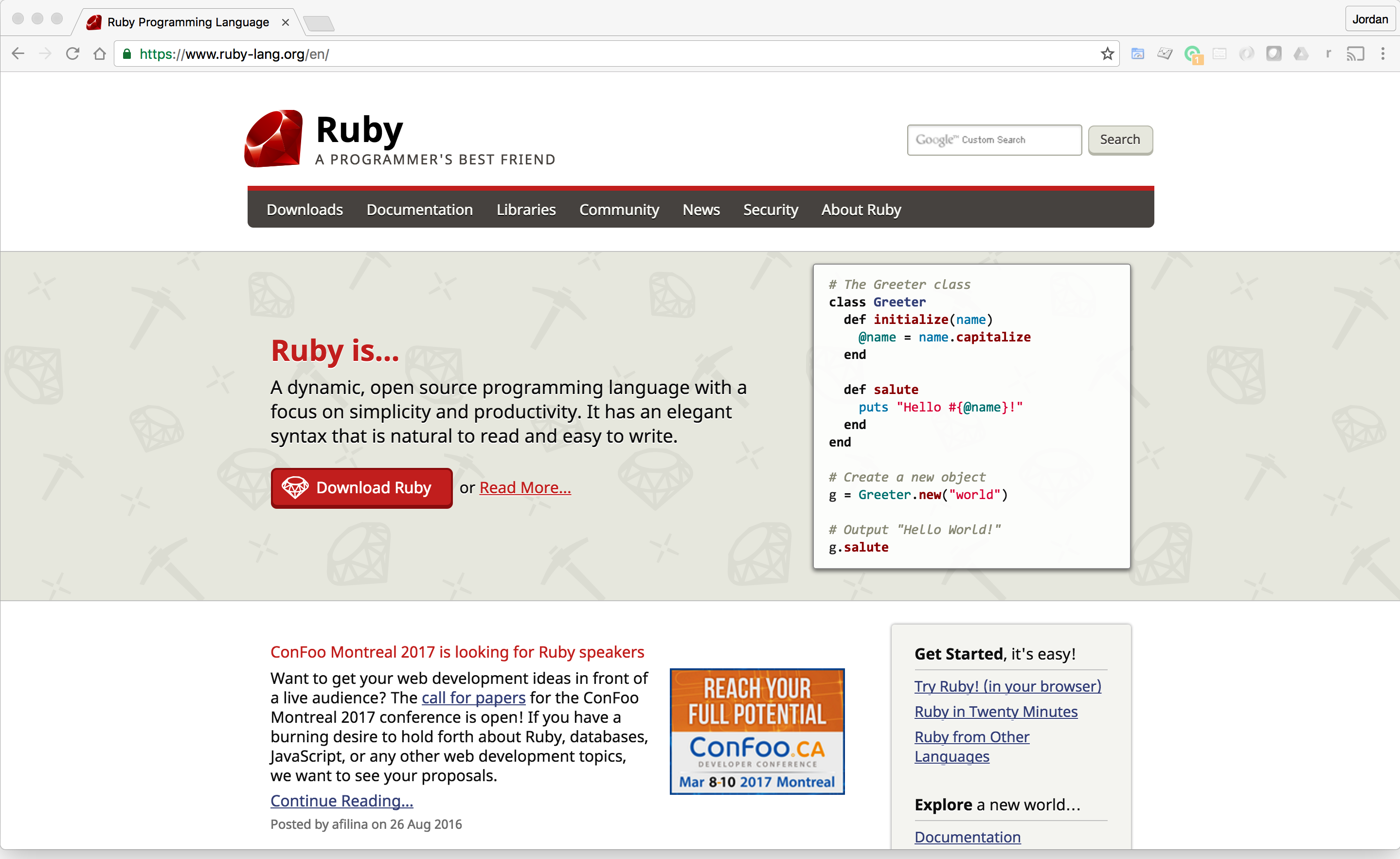Image resolution: width=1400 pixels, height=859 pixels.
Task: Open the graph chart extension icon
Action: [x=1165, y=54]
